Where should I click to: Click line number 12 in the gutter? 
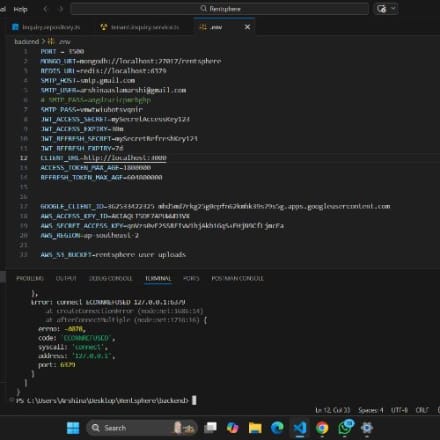(x=24, y=158)
